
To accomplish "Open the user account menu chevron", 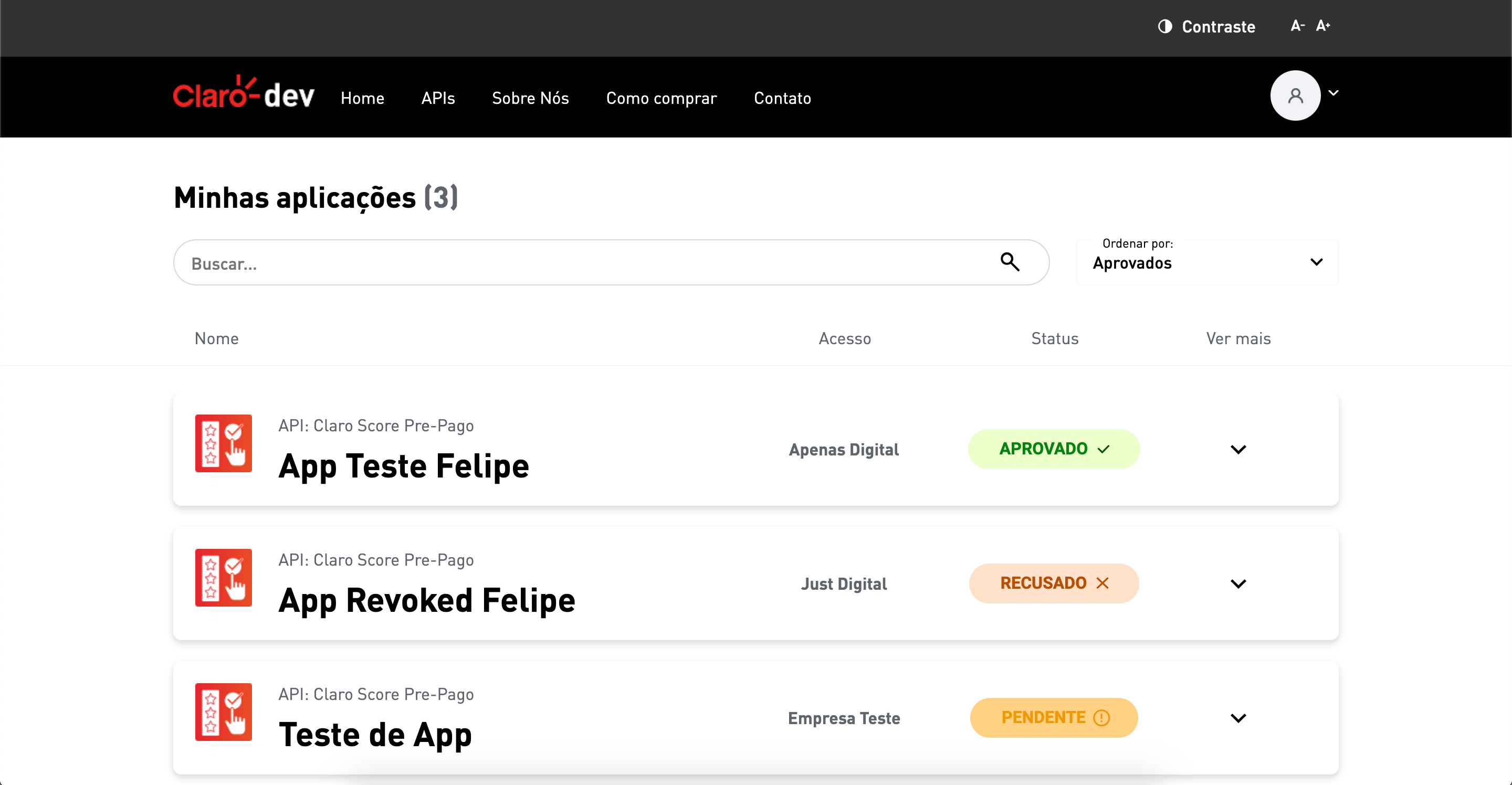I will tap(1333, 93).
